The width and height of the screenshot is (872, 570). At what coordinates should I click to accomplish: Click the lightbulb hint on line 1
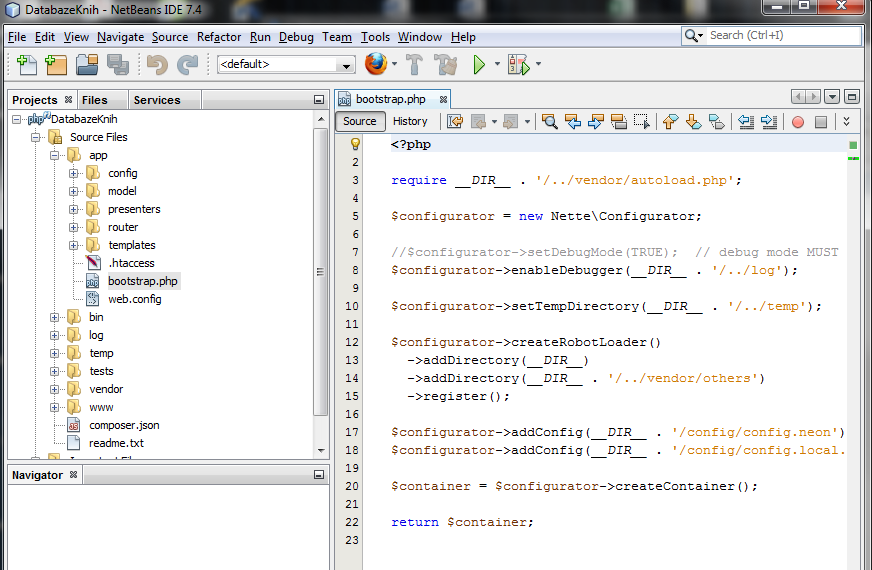(355, 144)
